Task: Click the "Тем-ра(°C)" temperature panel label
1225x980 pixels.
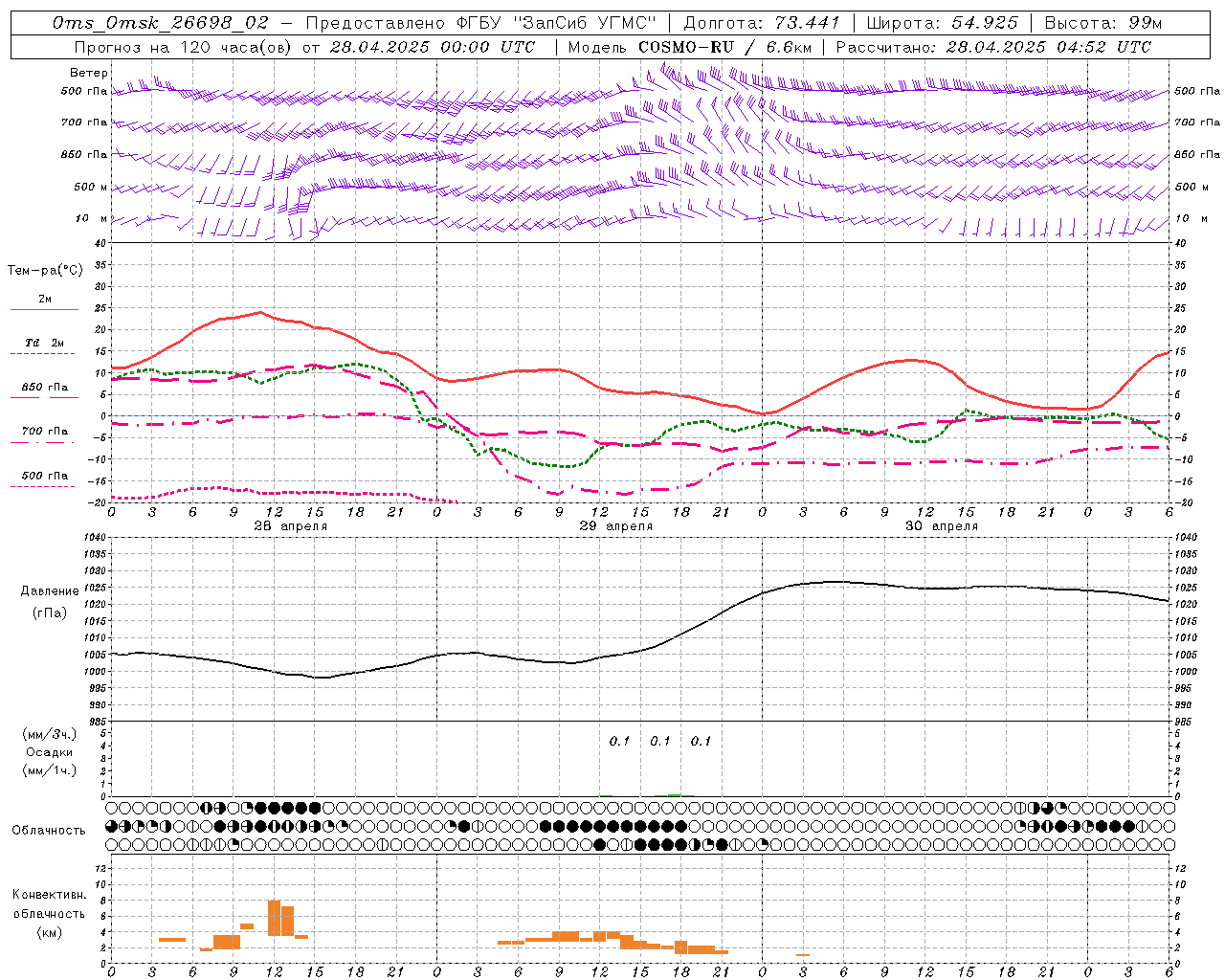Action: [45, 271]
